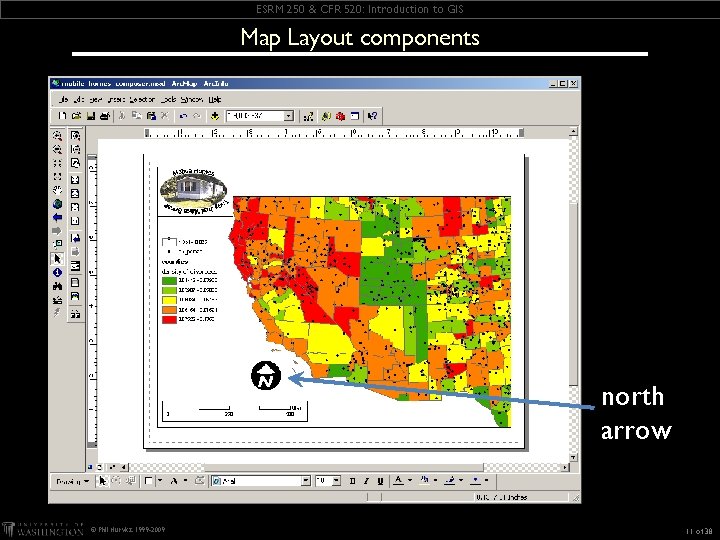This screenshot has width=720, height=540.
Task: Click the Fixed Zoom Out icon
Action: (x=57, y=176)
